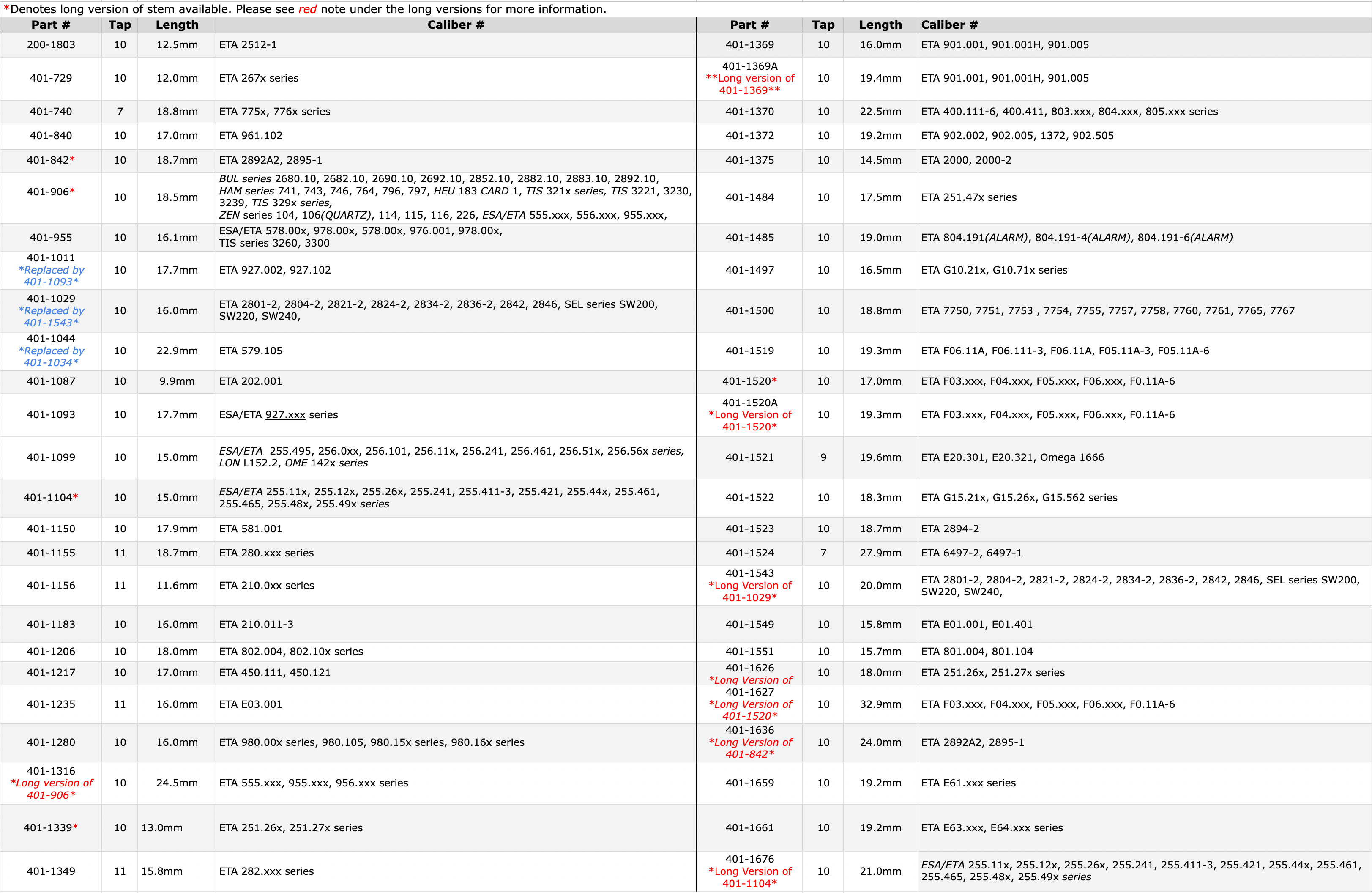Click the 401-1093 replacement link under 401-1011

point(51,276)
